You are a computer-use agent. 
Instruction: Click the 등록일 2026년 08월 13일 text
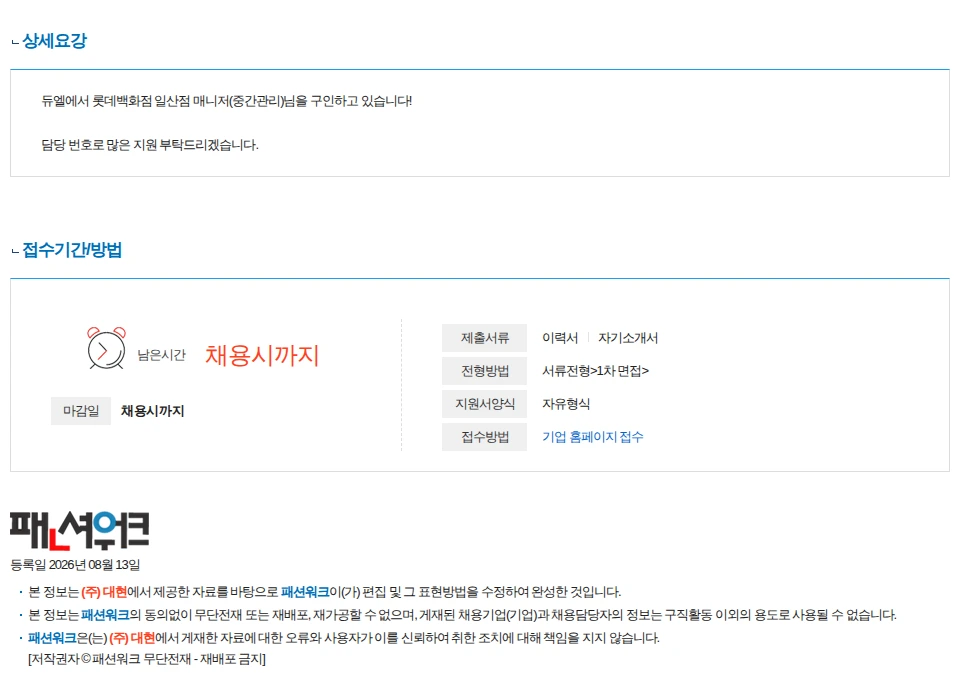tap(75, 564)
